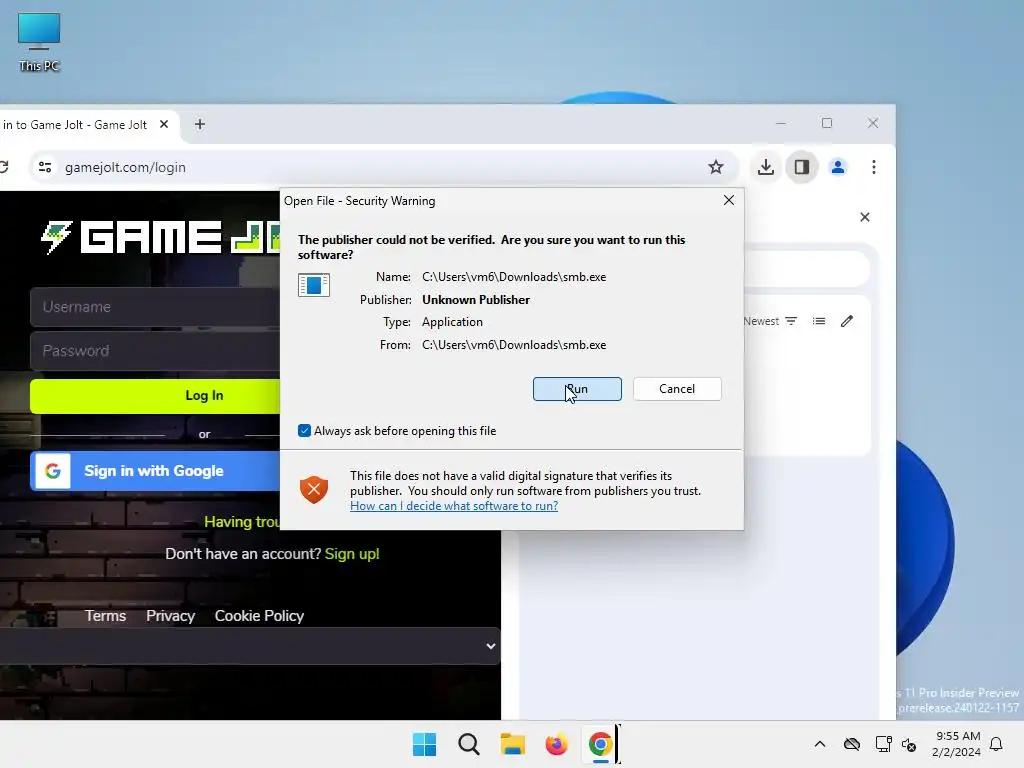Open 'How can I decide what software to run?' link
Screen dimensions: 1024x768
coord(453,505)
